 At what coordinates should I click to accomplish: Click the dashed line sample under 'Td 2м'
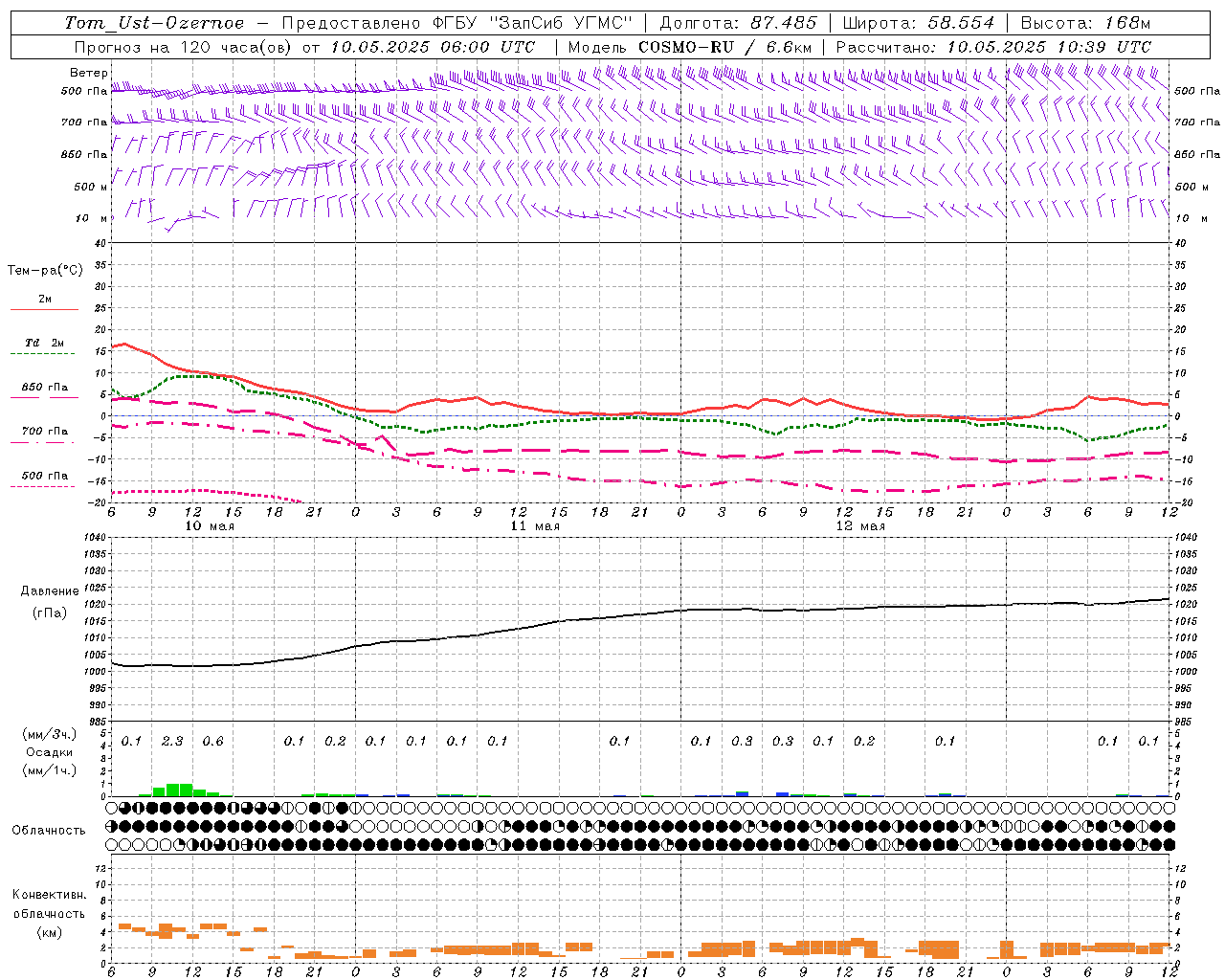tap(42, 354)
